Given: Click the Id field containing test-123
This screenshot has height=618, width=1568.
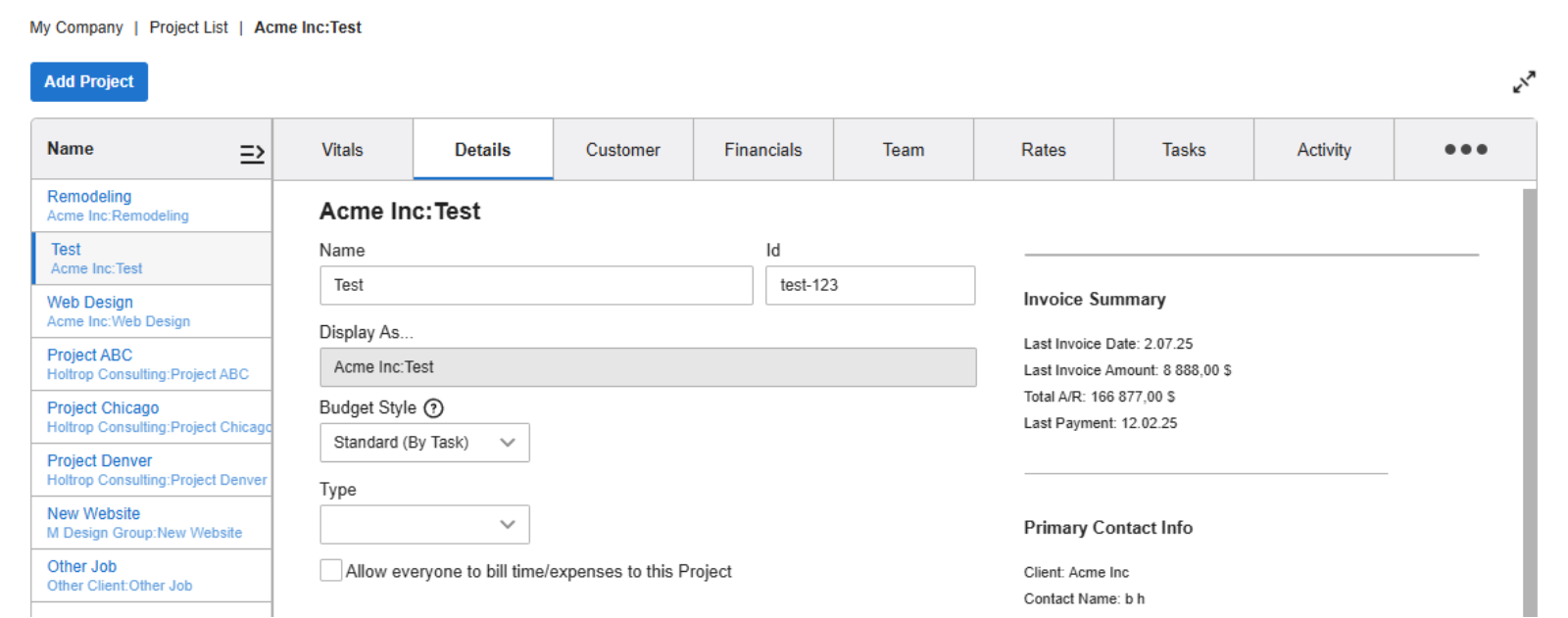Looking at the screenshot, I should click(x=869, y=285).
